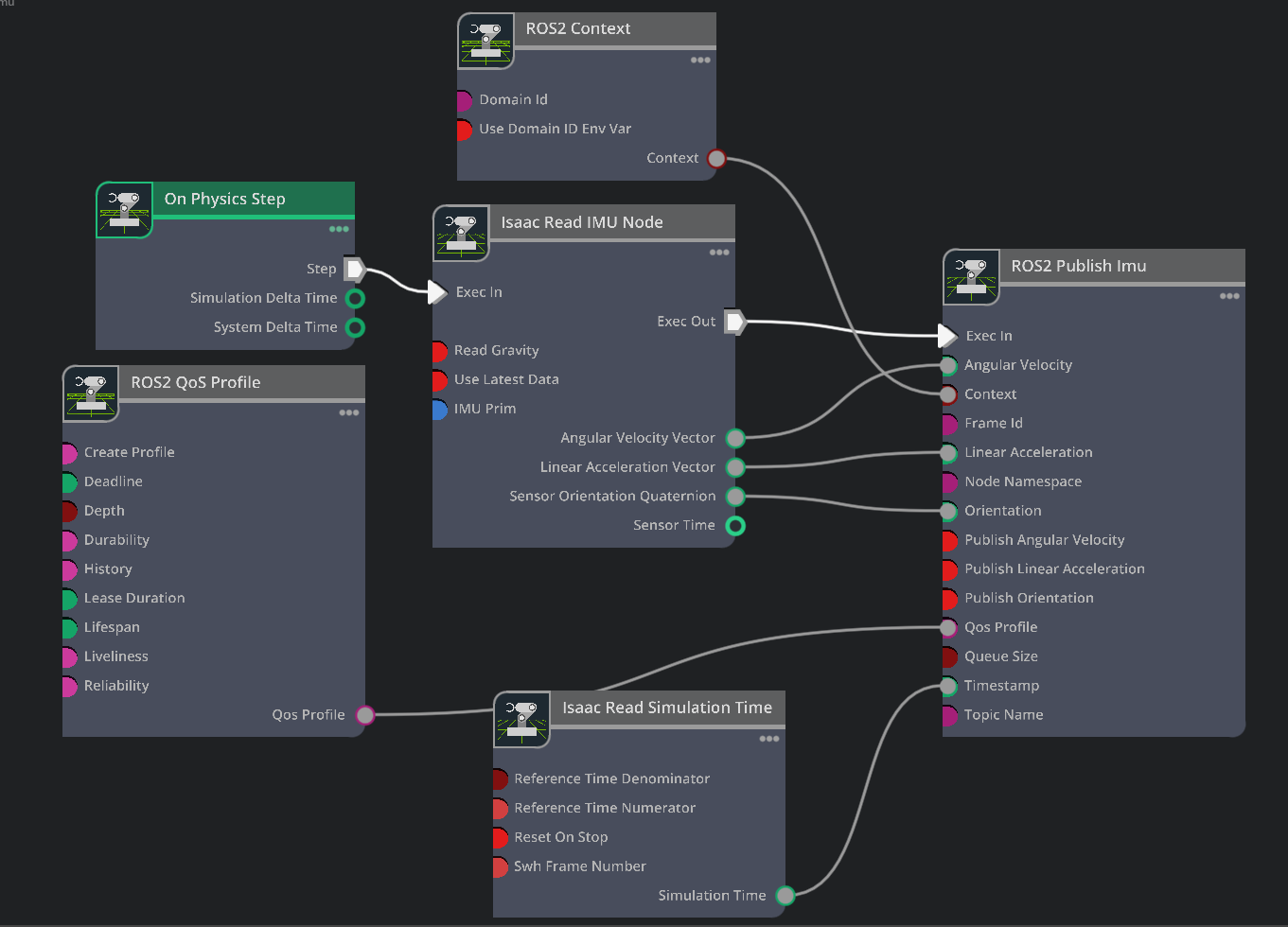Image resolution: width=1288 pixels, height=927 pixels.
Task: Click the ROS2 QoS Profile node icon
Action: (91, 394)
